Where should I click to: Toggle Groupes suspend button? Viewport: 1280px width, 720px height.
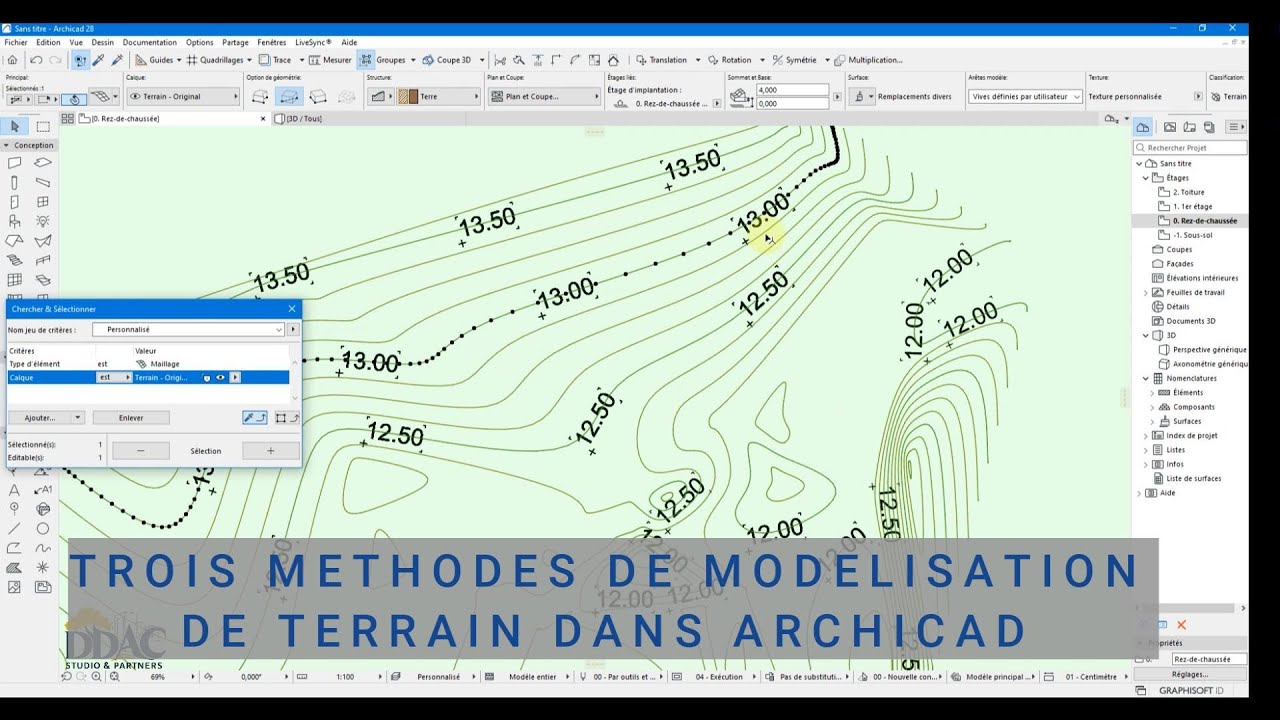coord(366,60)
